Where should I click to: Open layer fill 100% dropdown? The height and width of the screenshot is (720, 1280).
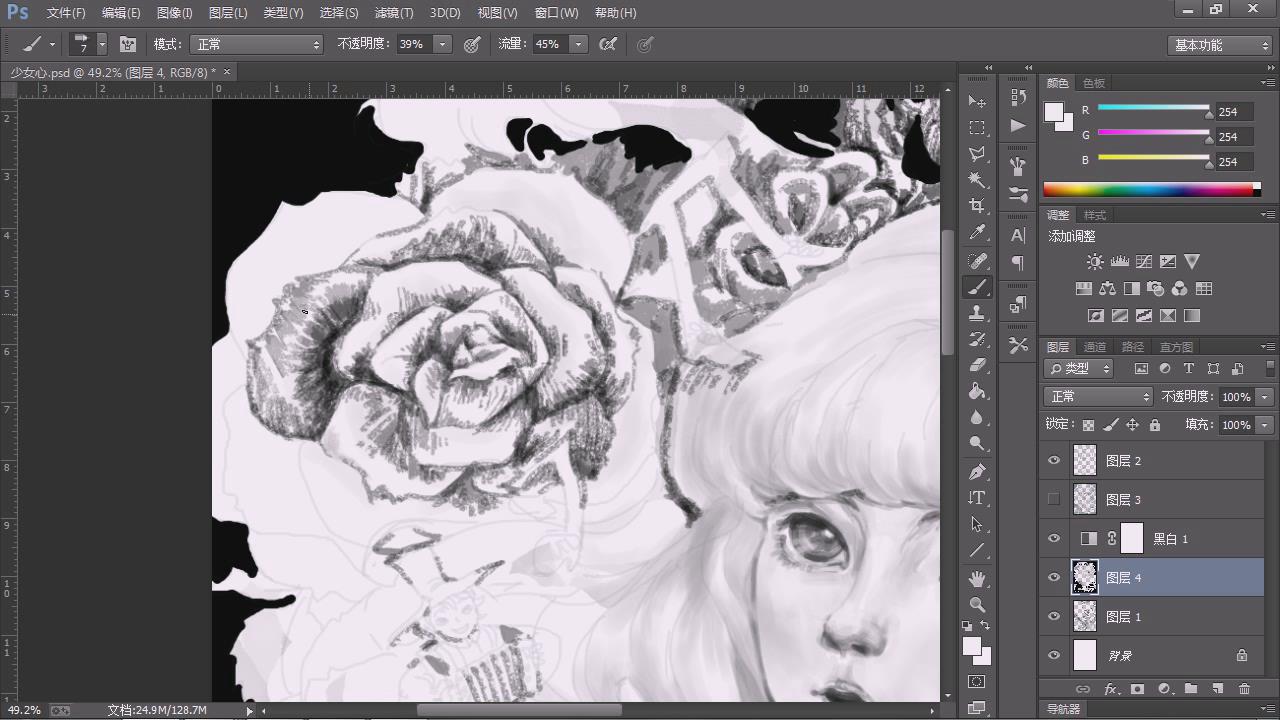coord(1265,425)
